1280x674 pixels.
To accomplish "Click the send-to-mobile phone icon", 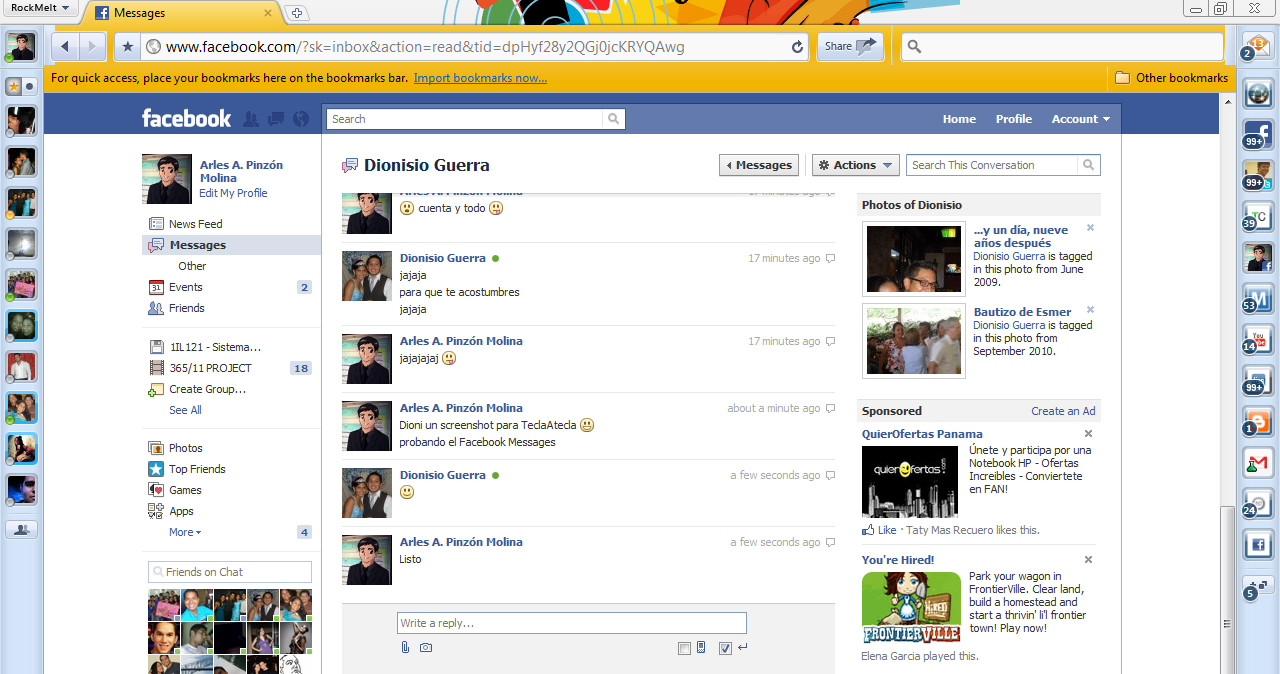I will coord(701,648).
